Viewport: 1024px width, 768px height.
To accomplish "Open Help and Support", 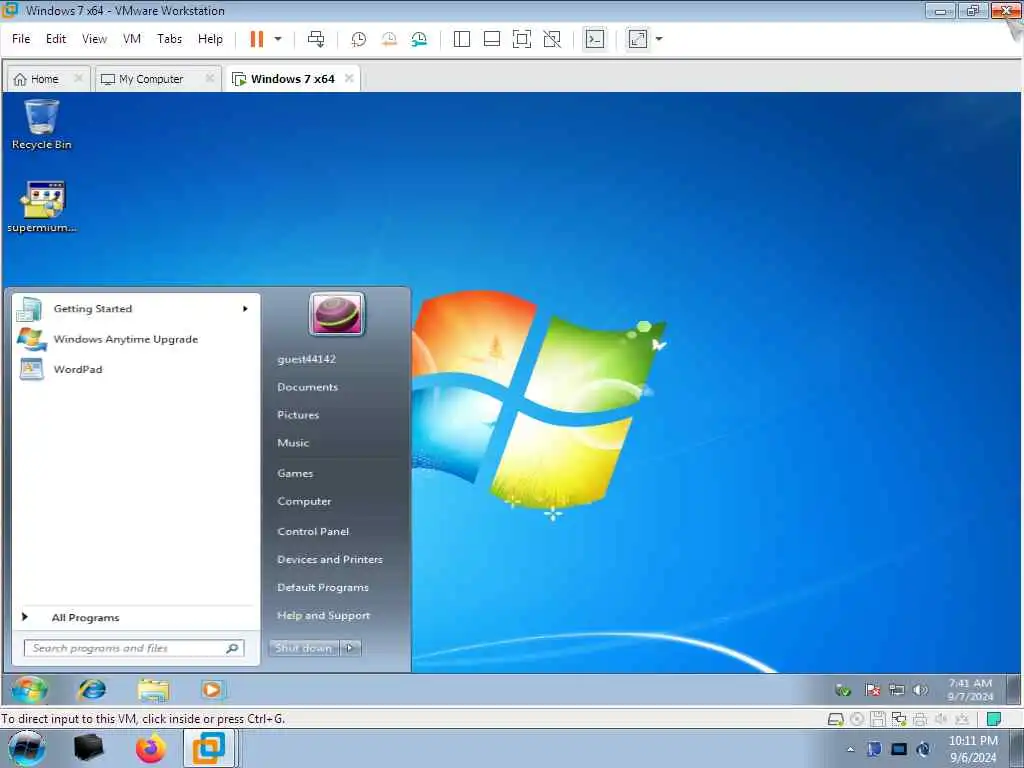I will (323, 615).
